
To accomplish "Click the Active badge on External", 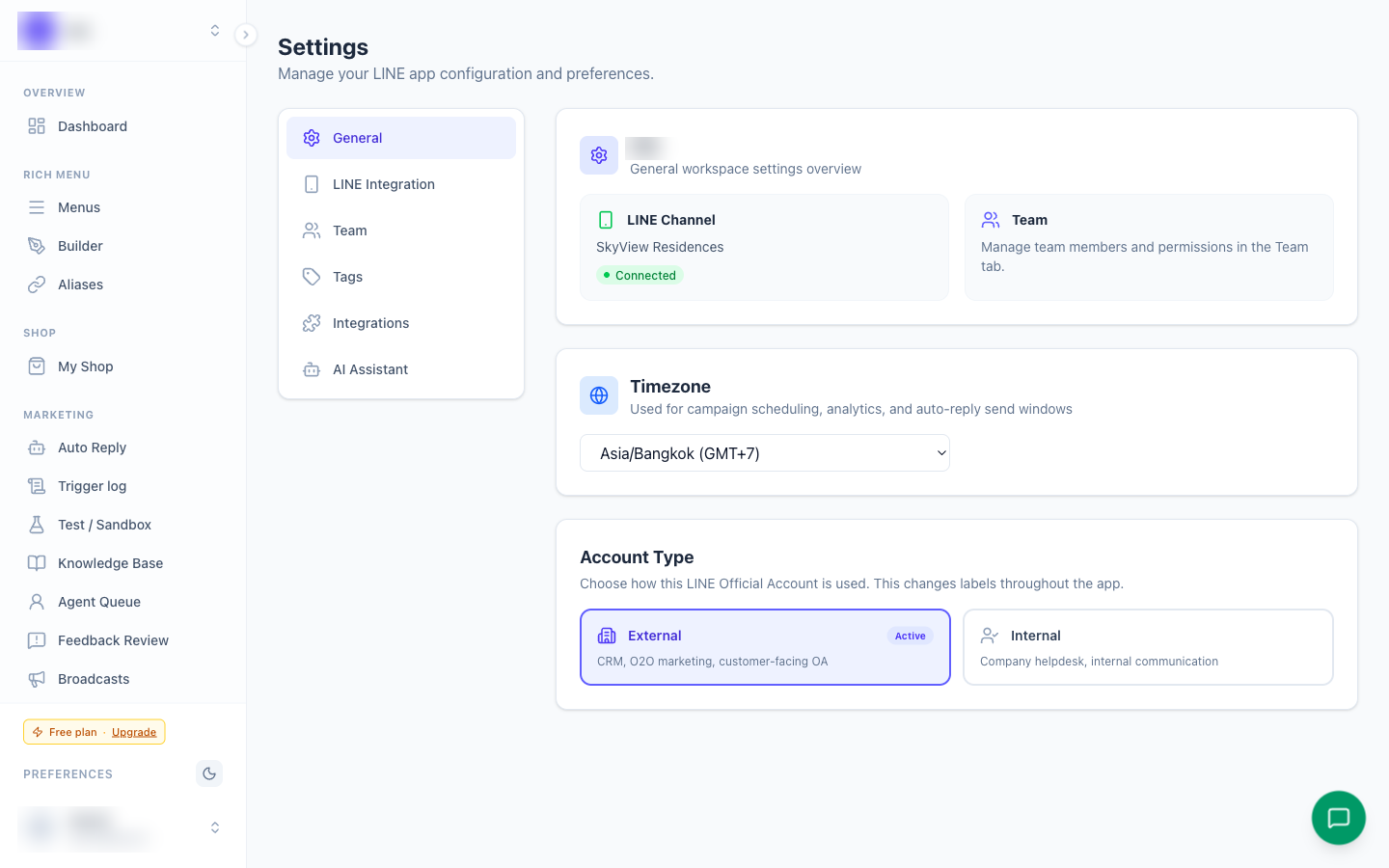I will tap(910, 636).
